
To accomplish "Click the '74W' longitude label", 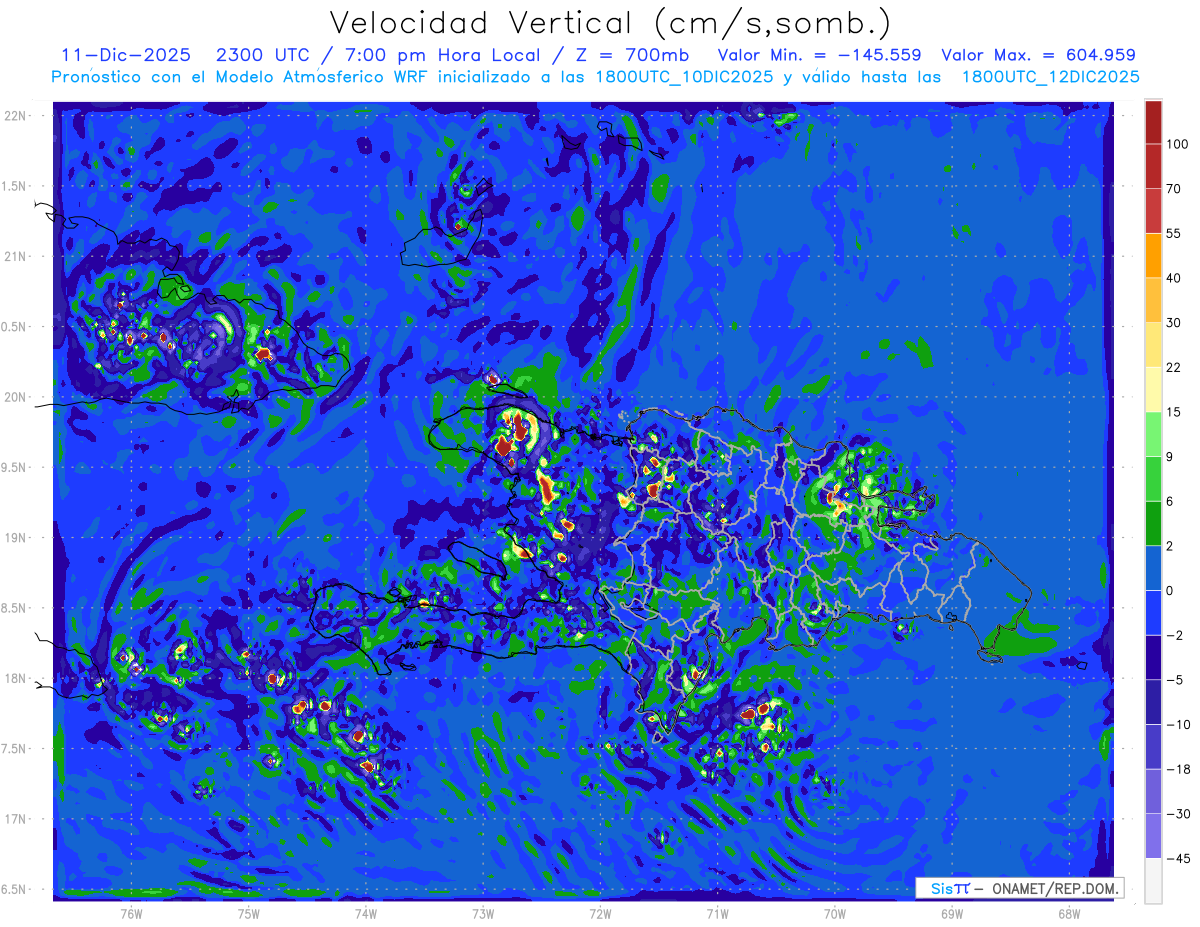I will [x=366, y=913].
